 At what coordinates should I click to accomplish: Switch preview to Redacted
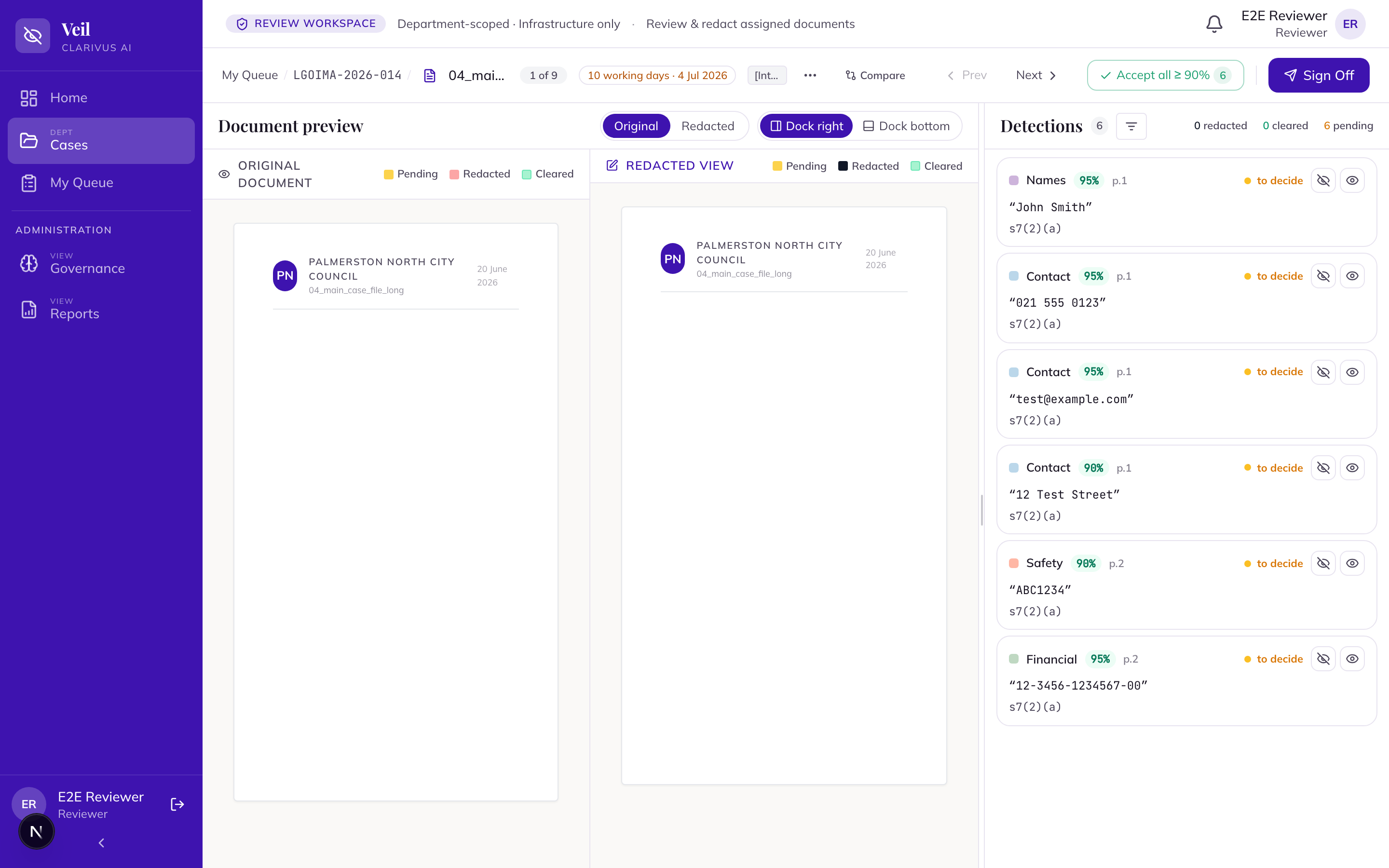point(707,126)
